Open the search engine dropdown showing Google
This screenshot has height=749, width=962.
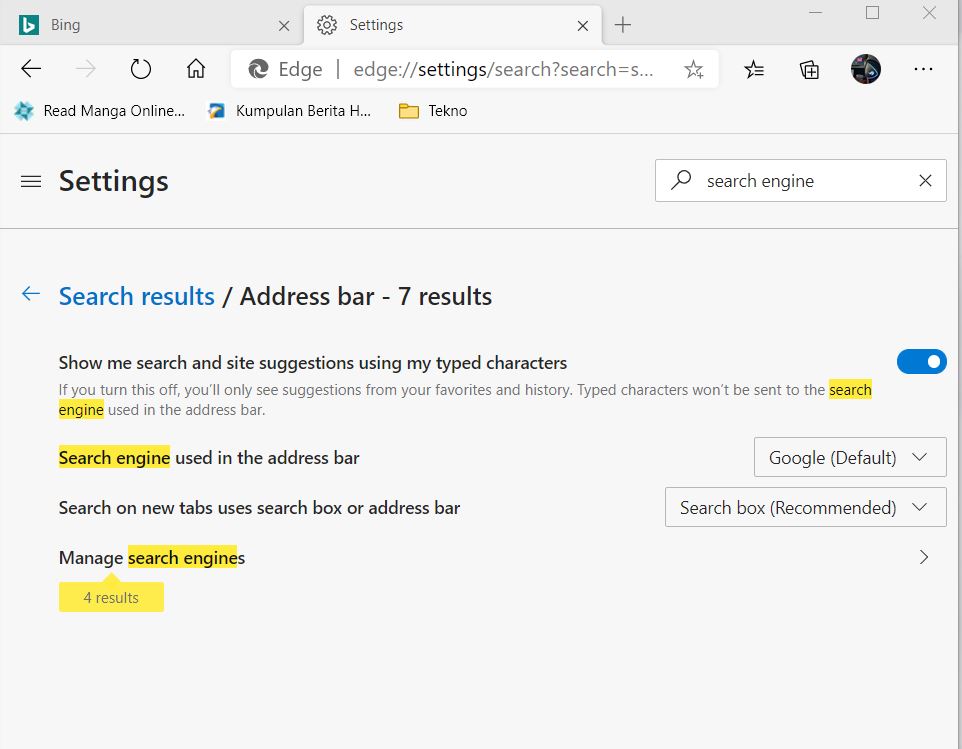click(849, 457)
